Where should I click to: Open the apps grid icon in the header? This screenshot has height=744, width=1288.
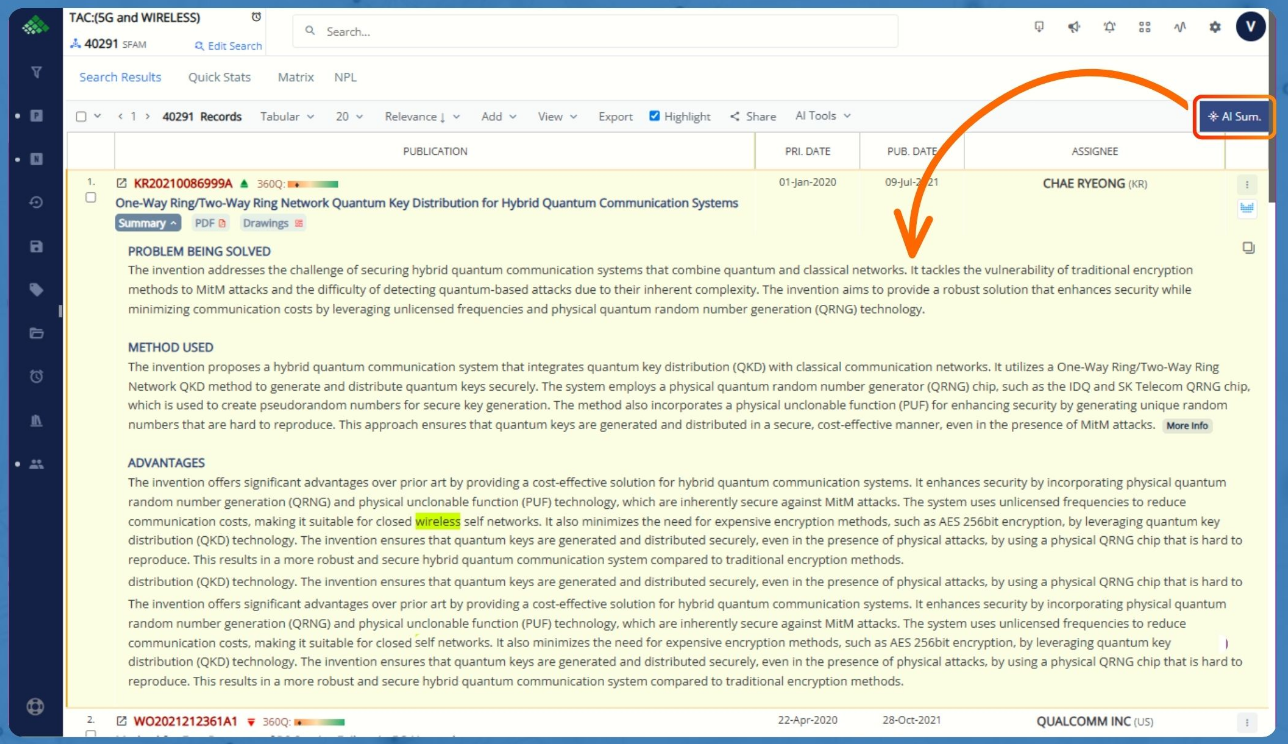point(1145,28)
